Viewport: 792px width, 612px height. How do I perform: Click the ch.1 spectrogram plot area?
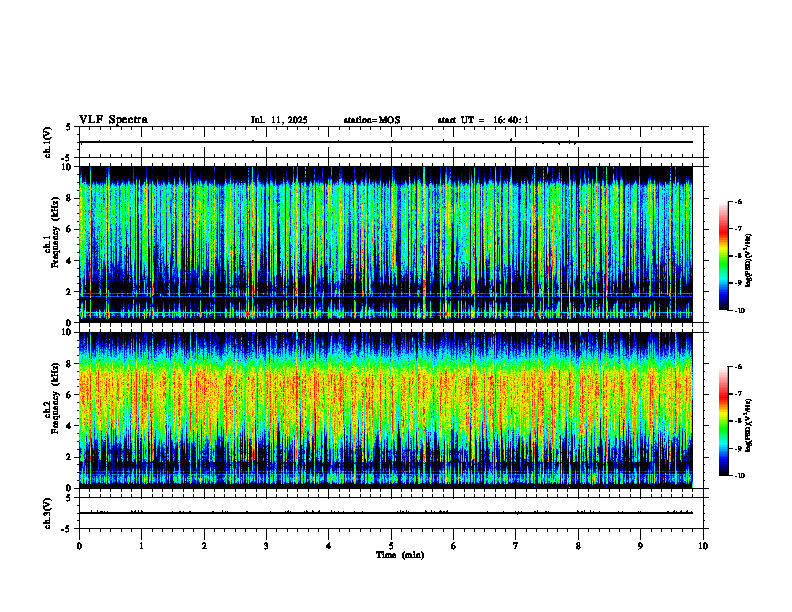[386, 244]
